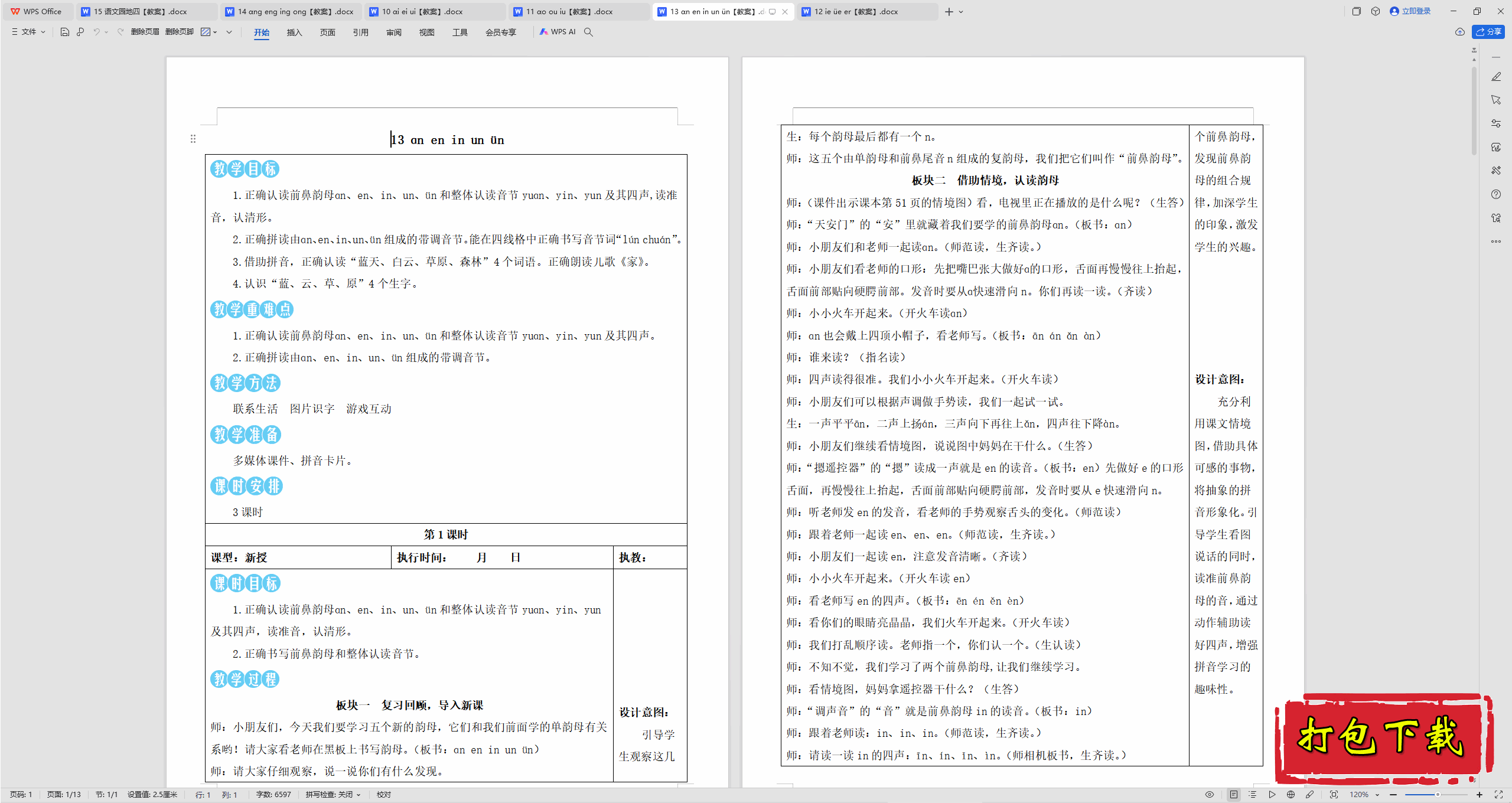Switch to page layout view
This screenshot has height=803, width=1512.
pos(1234,795)
